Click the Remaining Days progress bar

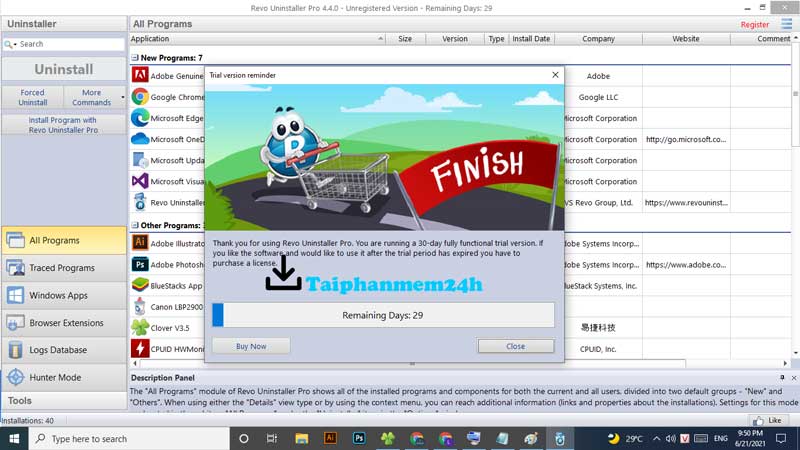(x=383, y=315)
